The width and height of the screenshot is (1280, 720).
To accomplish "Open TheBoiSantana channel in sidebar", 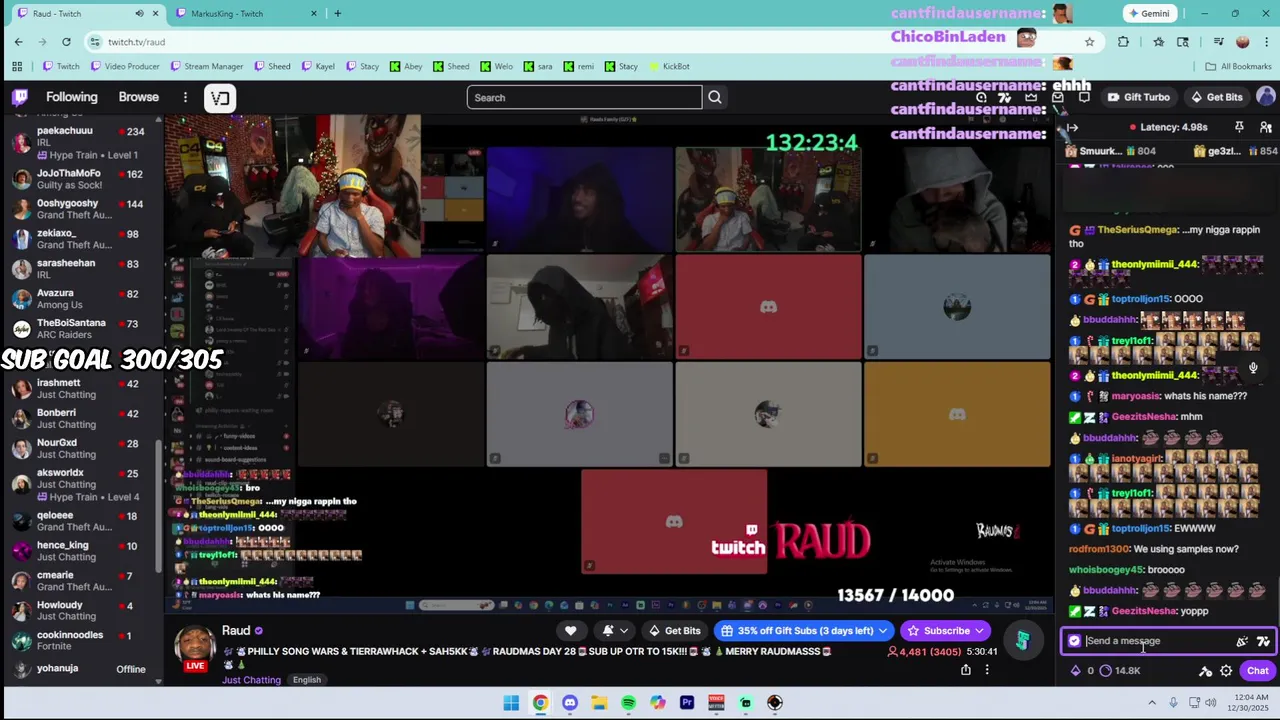I will click(x=80, y=328).
